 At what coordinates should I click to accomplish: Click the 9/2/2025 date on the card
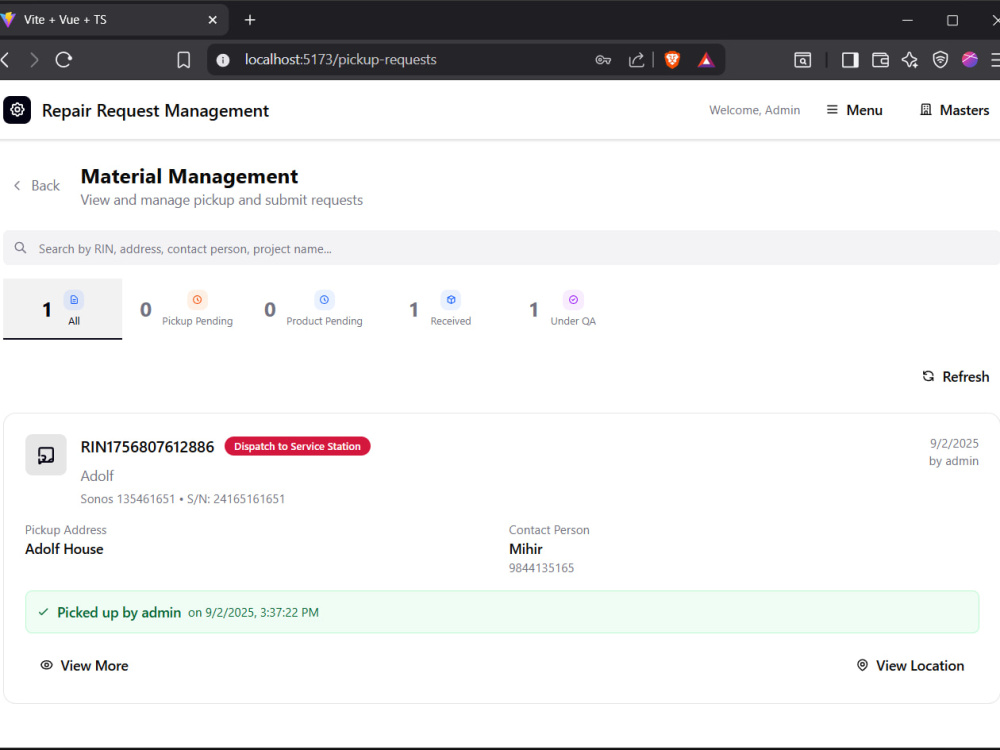tap(954, 443)
